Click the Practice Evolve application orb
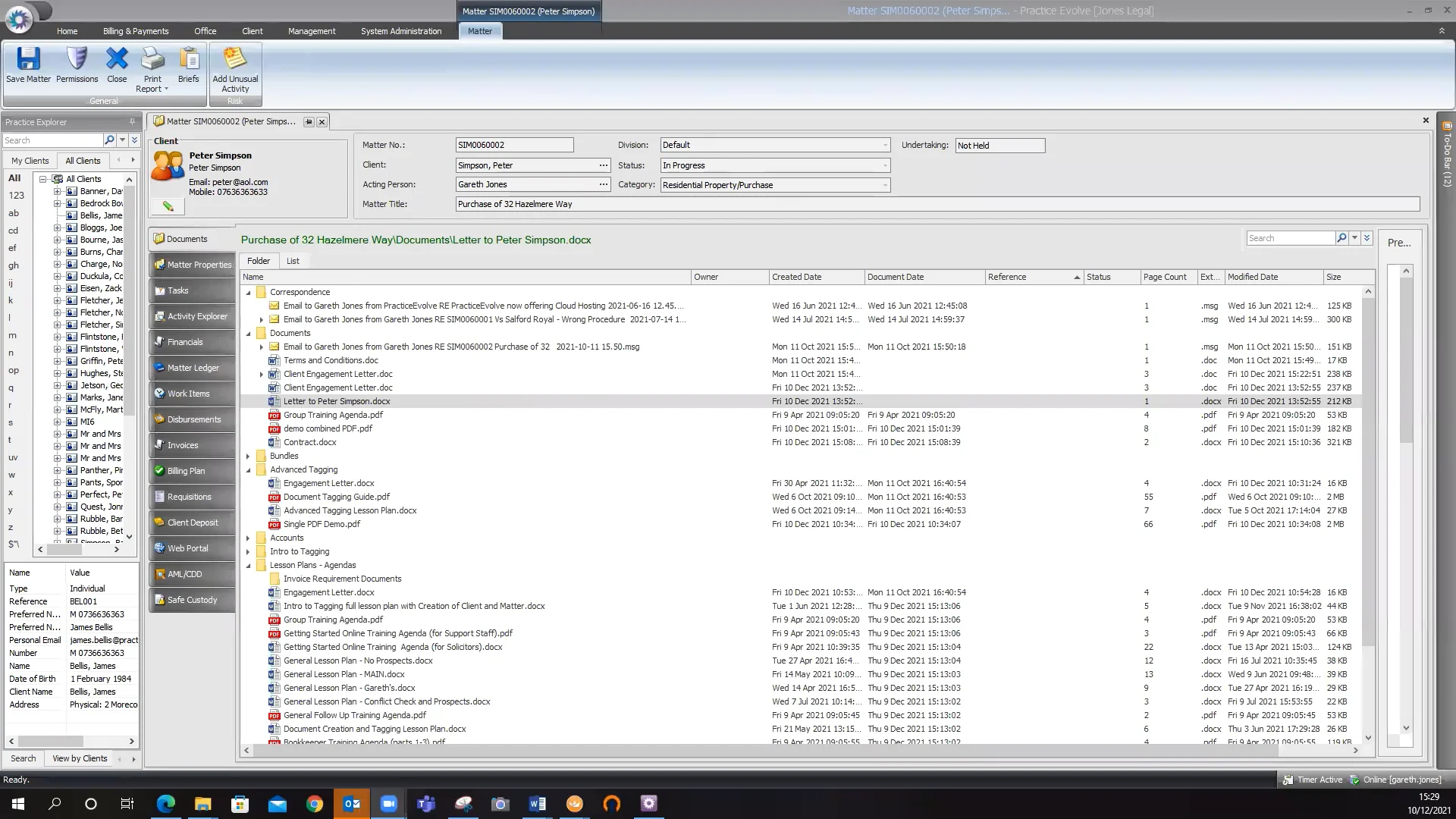 [19, 19]
